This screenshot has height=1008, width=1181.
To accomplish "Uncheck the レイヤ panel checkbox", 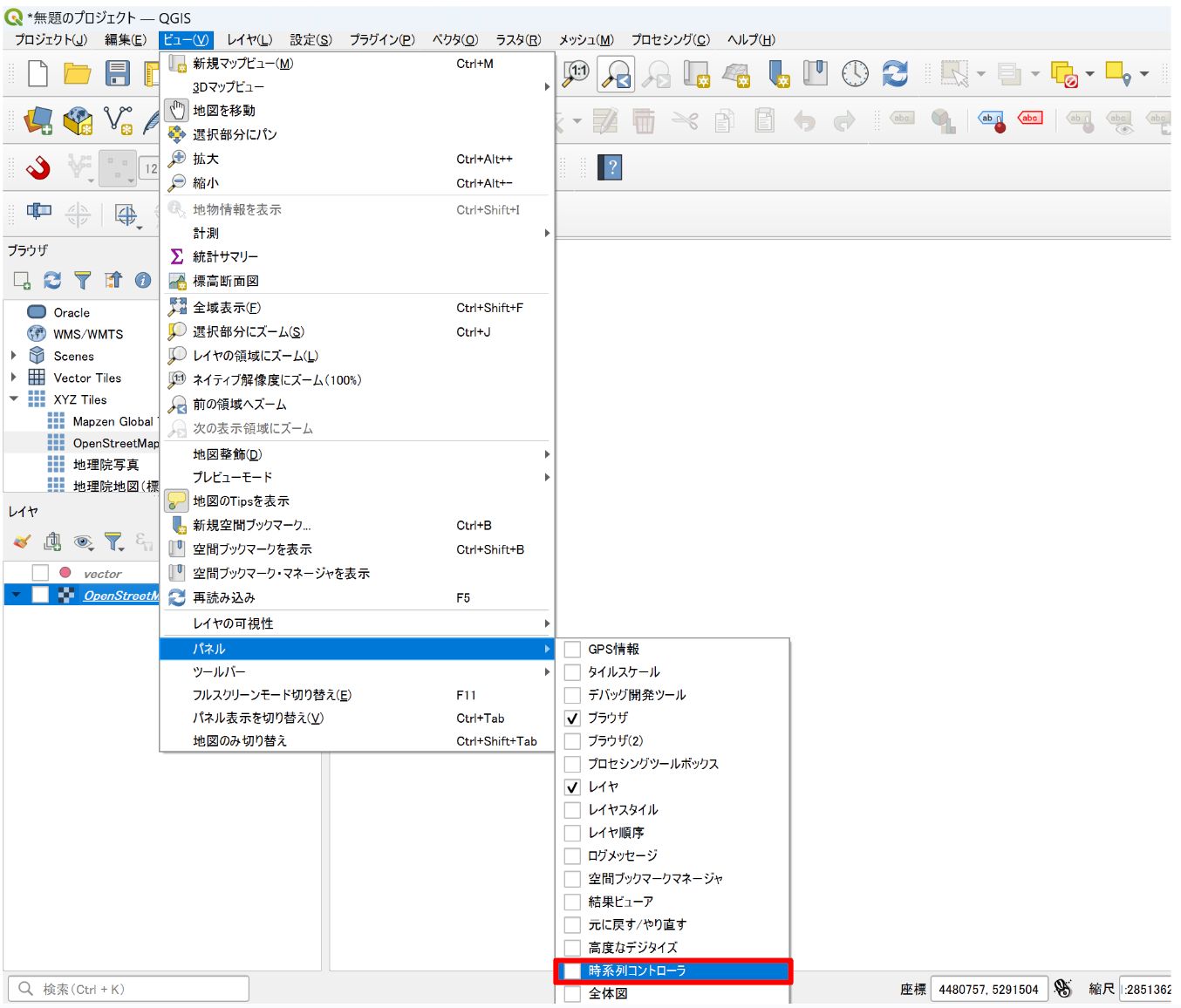I will [x=572, y=787].
